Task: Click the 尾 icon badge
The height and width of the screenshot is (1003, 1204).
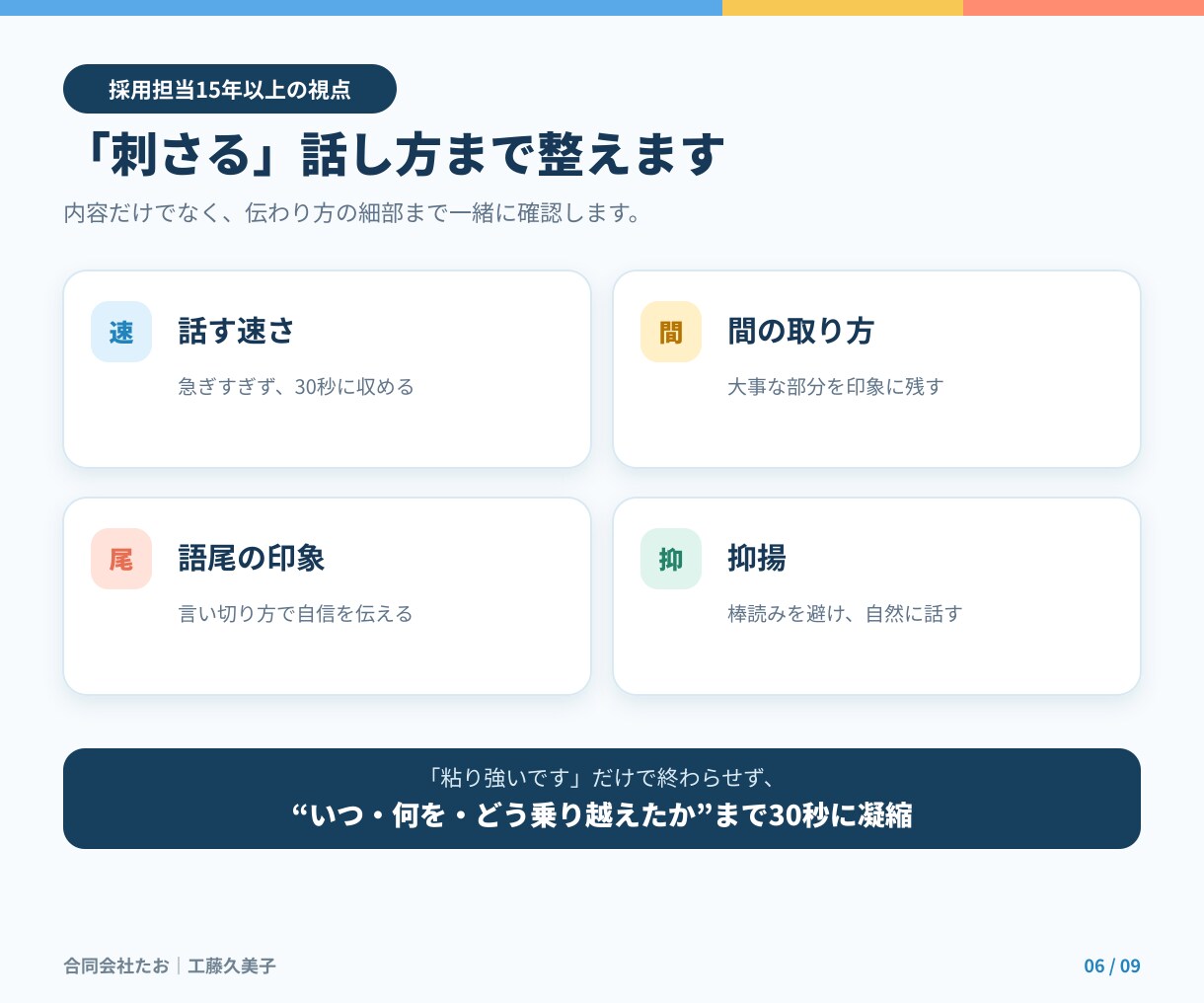Action: click(121, 559)
